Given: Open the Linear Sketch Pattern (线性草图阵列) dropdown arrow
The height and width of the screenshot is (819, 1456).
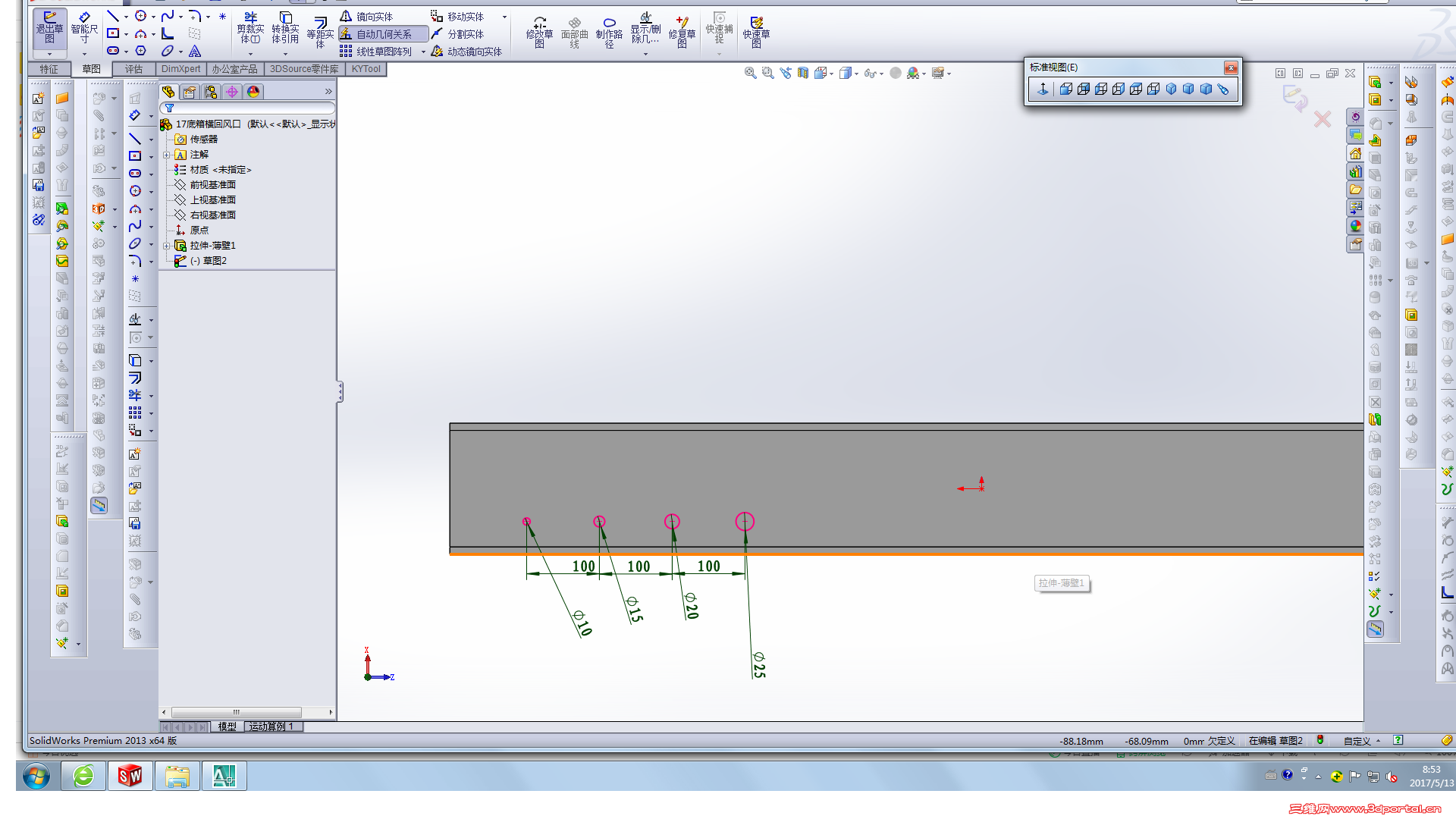Looking at the screenshot, I should coord(423,52).
